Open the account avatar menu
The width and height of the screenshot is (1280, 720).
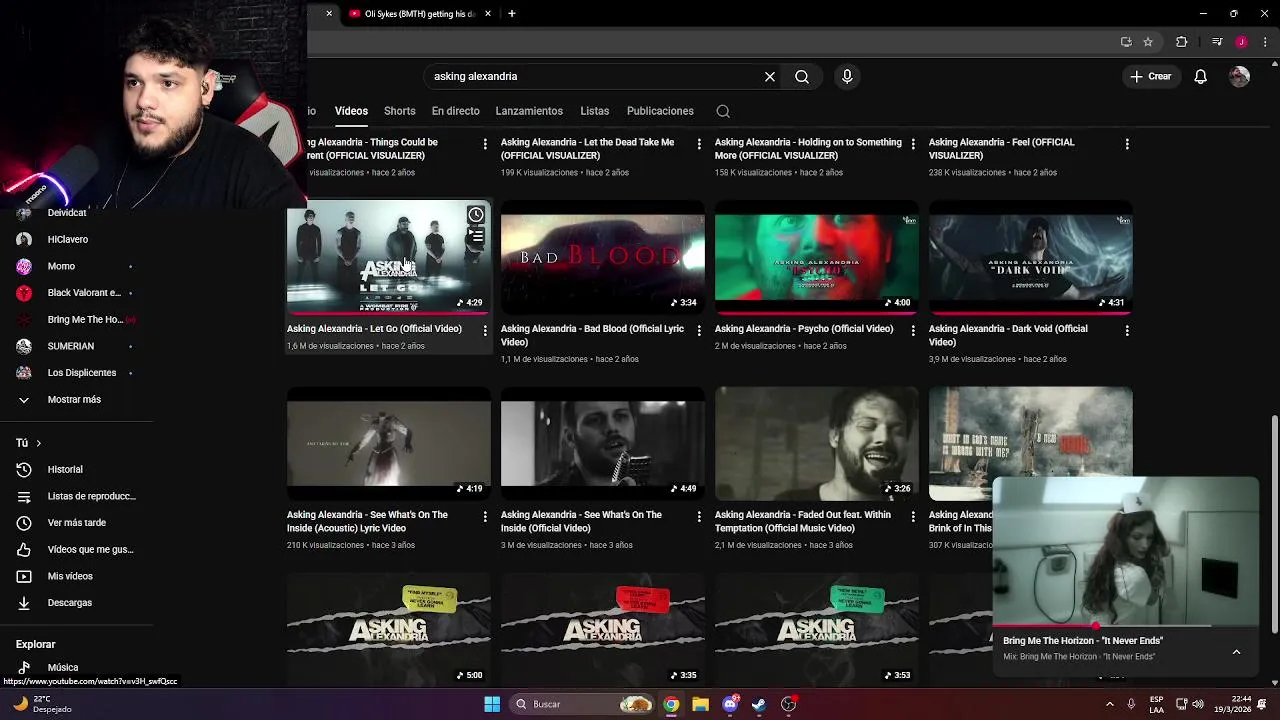(1239, 76)
